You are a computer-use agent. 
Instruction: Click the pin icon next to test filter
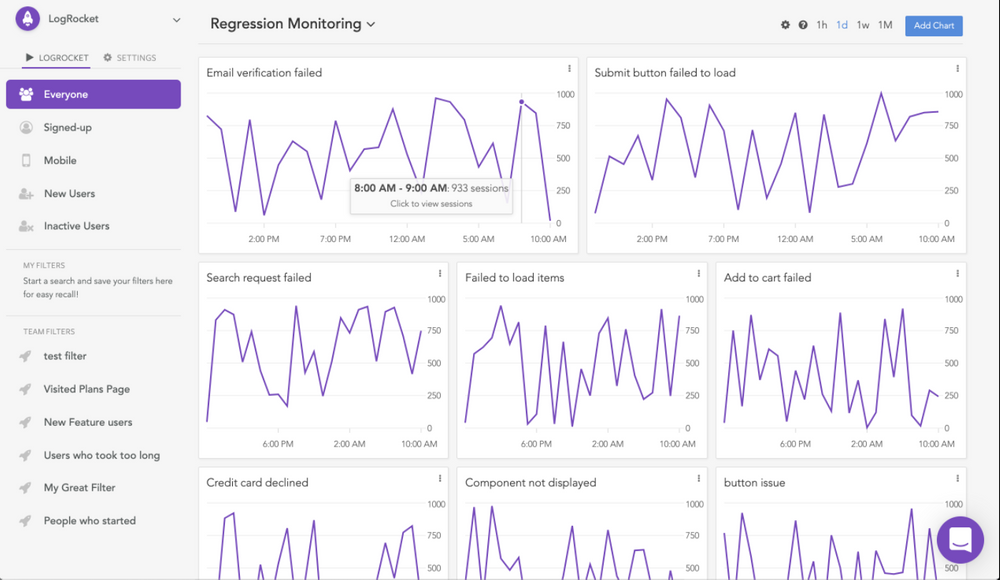pyautogui.click(x=24, y=355)
